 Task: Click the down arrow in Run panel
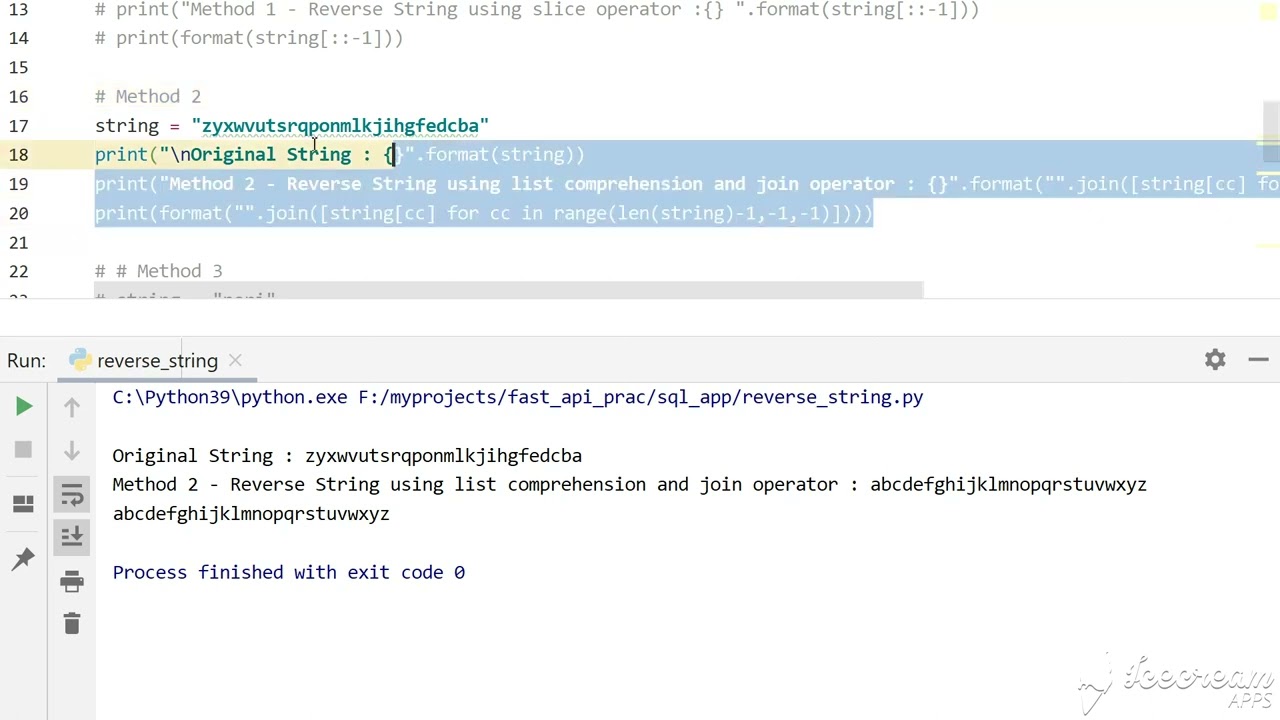pos(72,450)
